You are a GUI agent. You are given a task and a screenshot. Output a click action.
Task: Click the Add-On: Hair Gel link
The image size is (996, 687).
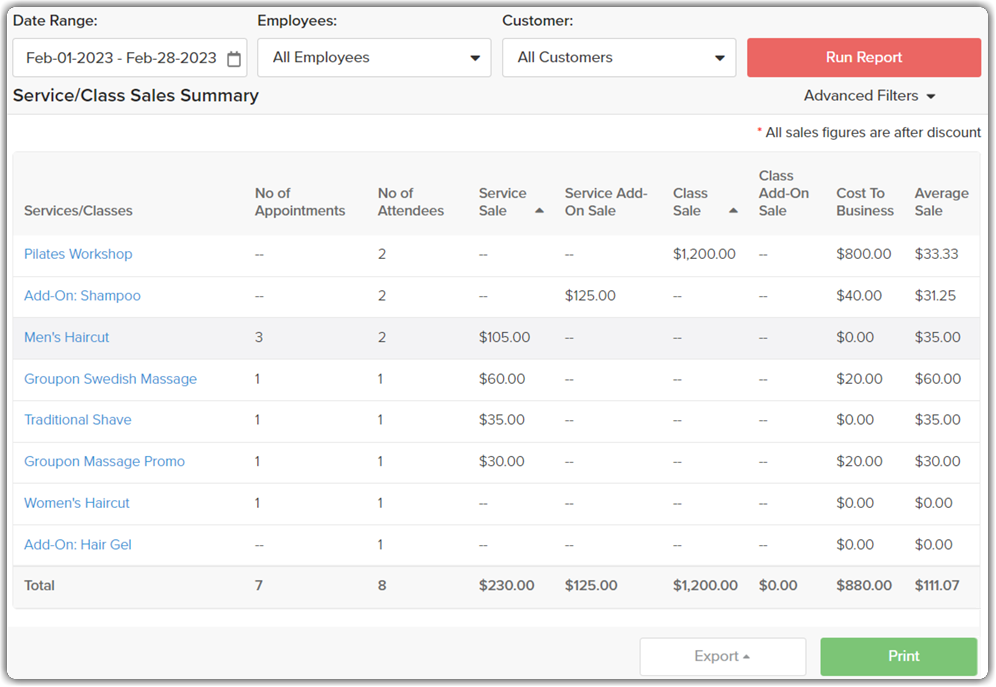(x=78, y=545)
